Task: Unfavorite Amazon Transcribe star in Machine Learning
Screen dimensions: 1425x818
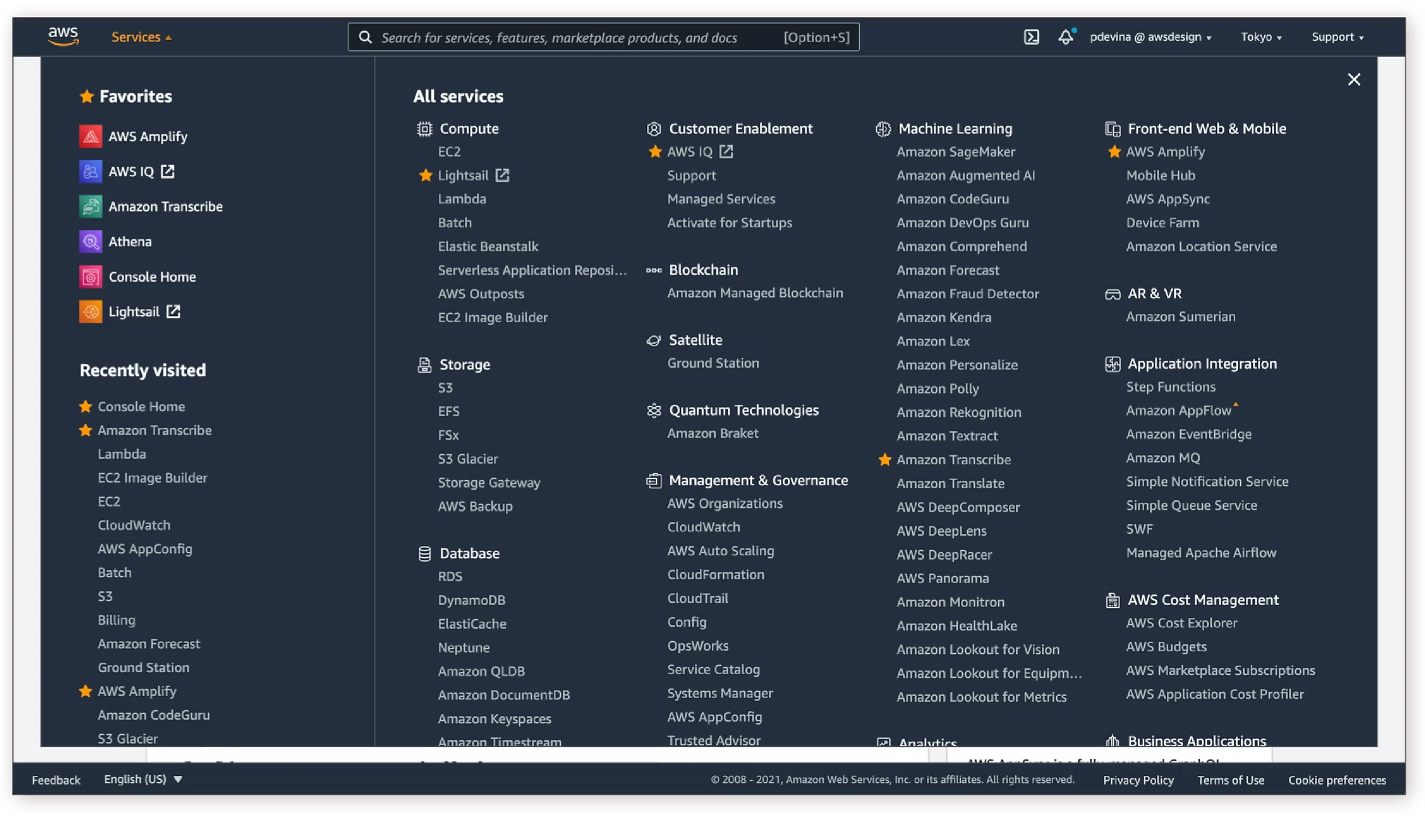Action: pyautogui.click(x=884, y=460)
